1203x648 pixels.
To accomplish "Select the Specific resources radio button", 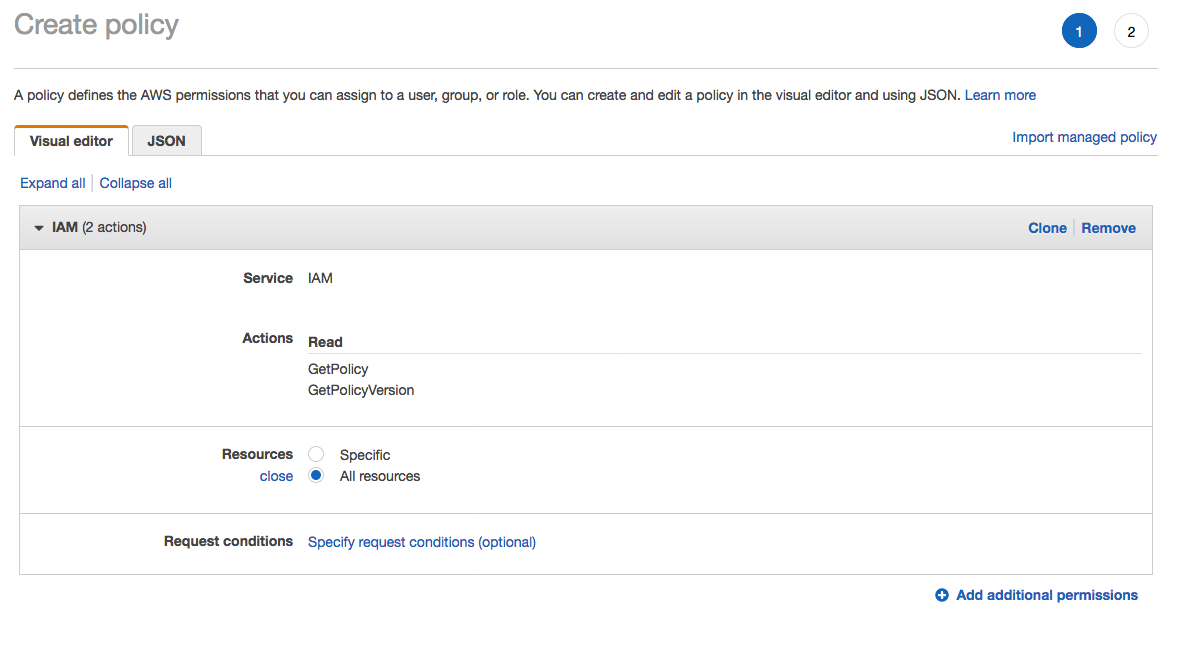I will 316,454.
